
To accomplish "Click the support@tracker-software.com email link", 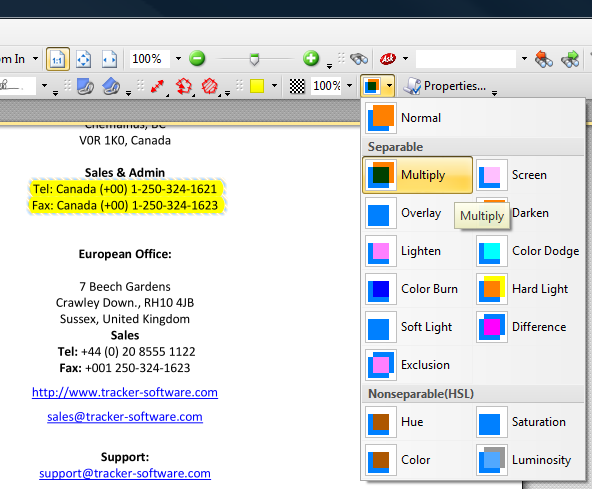I will click(125, 473).
